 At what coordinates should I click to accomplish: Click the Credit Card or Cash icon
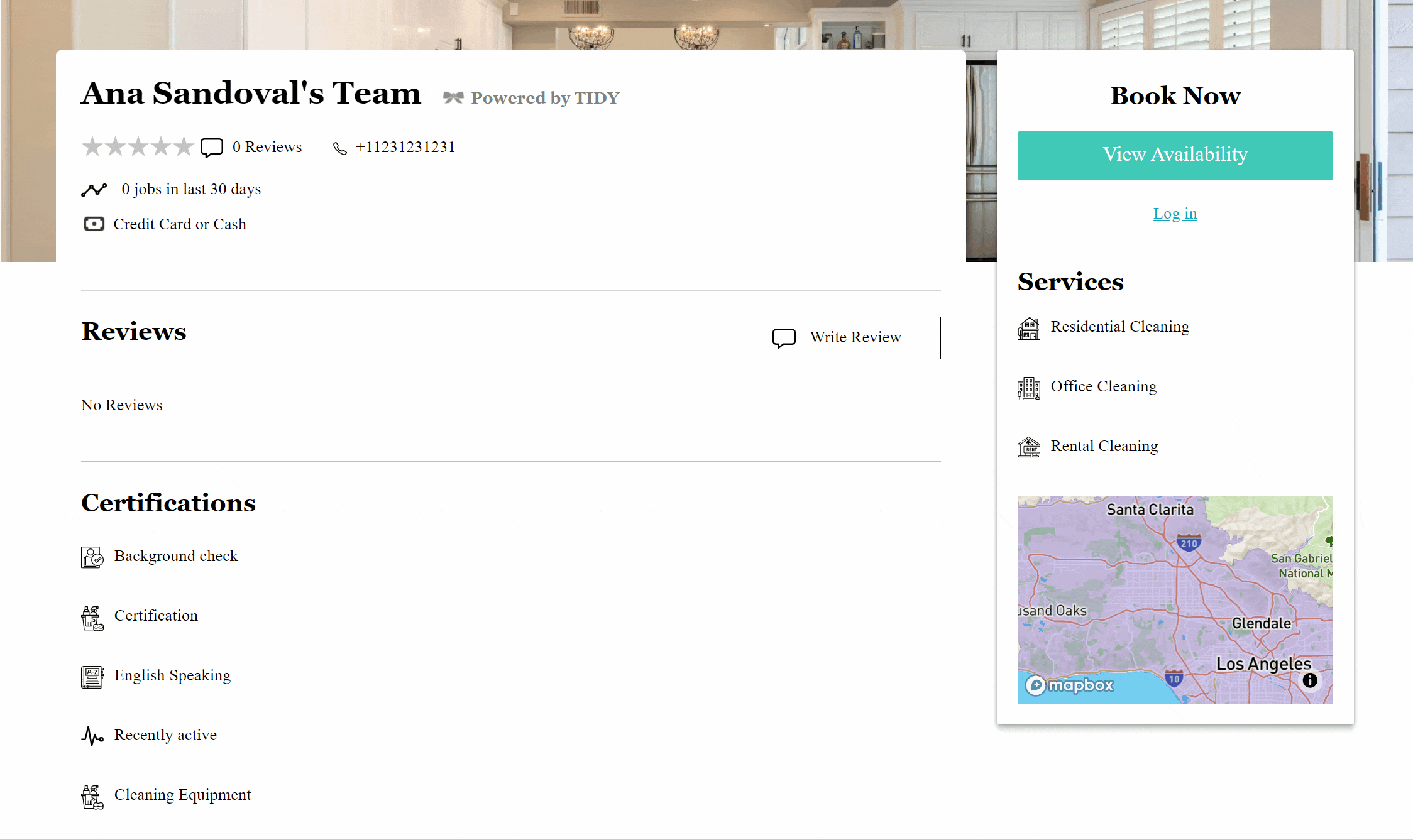94,224
